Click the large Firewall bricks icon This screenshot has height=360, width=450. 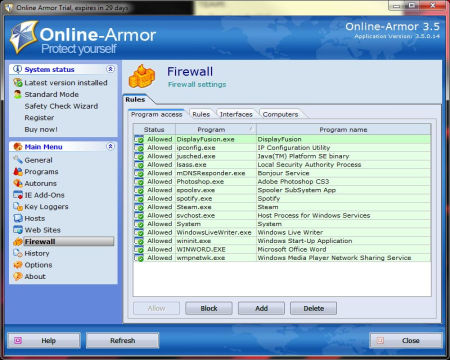tap(142, 76)
